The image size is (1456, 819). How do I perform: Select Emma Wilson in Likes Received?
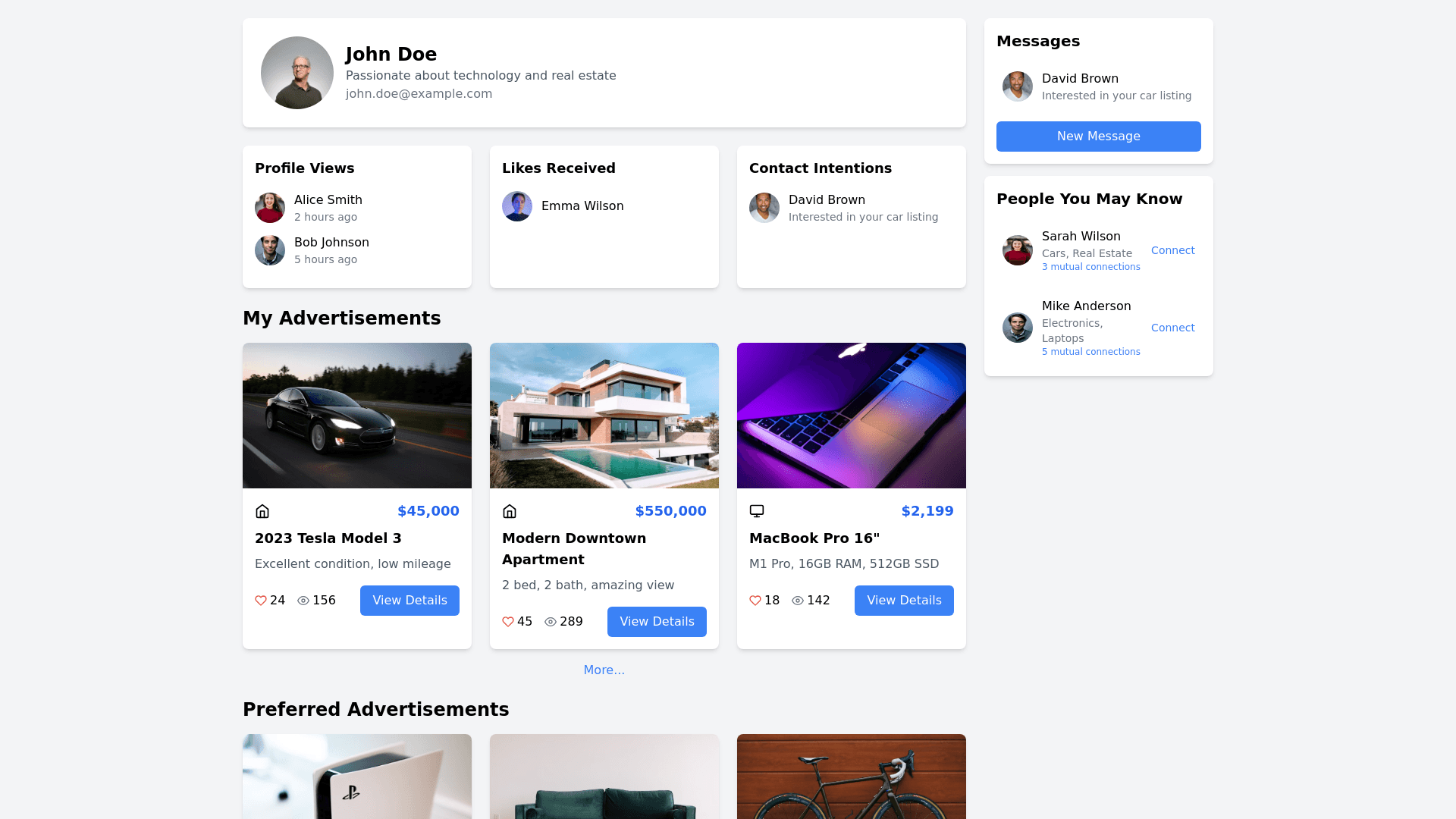pos(582,206)
